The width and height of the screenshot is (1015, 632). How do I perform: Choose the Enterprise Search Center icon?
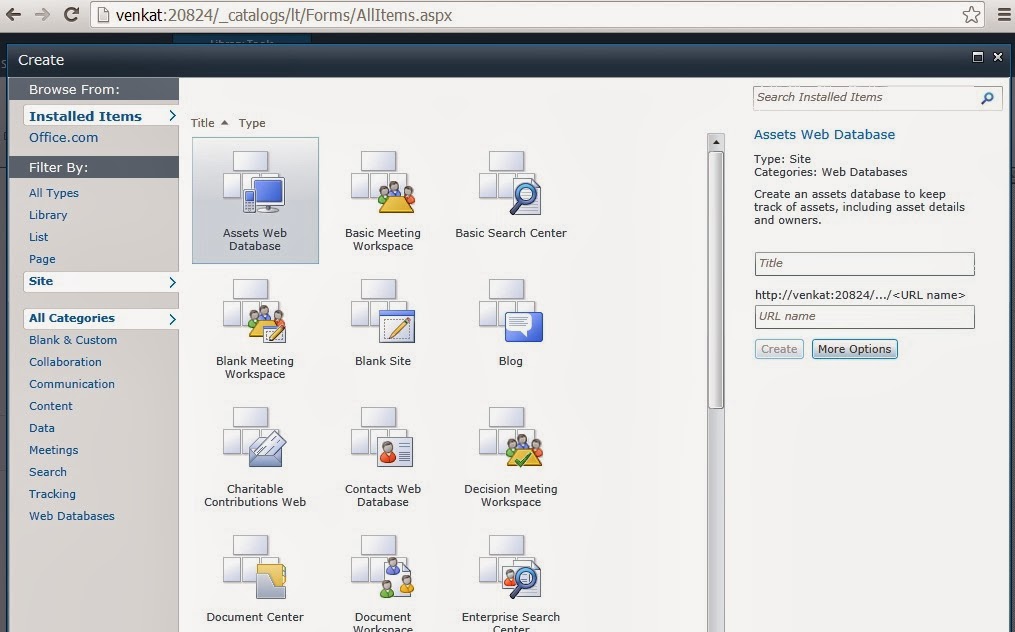pos(510,567)
